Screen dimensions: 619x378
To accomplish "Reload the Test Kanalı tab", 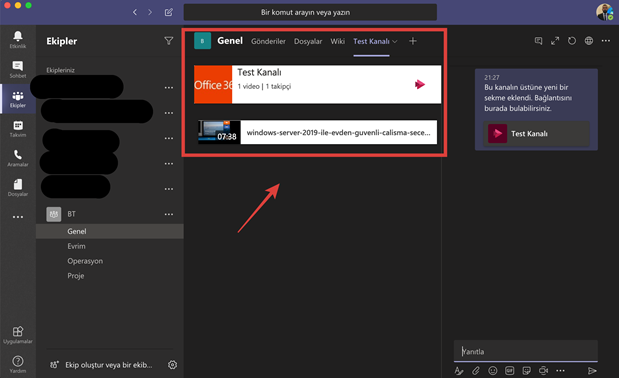I will [x=572, y=41].
